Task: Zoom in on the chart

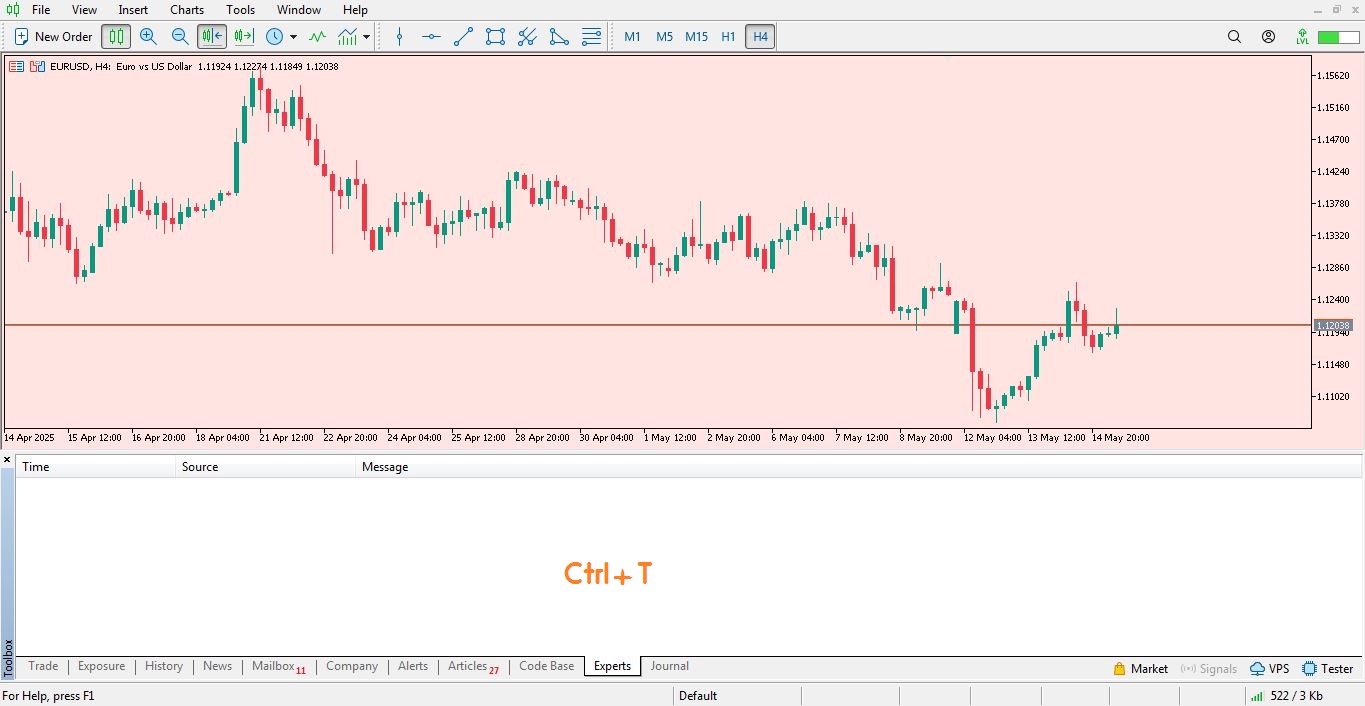Action: click(148, 37)
